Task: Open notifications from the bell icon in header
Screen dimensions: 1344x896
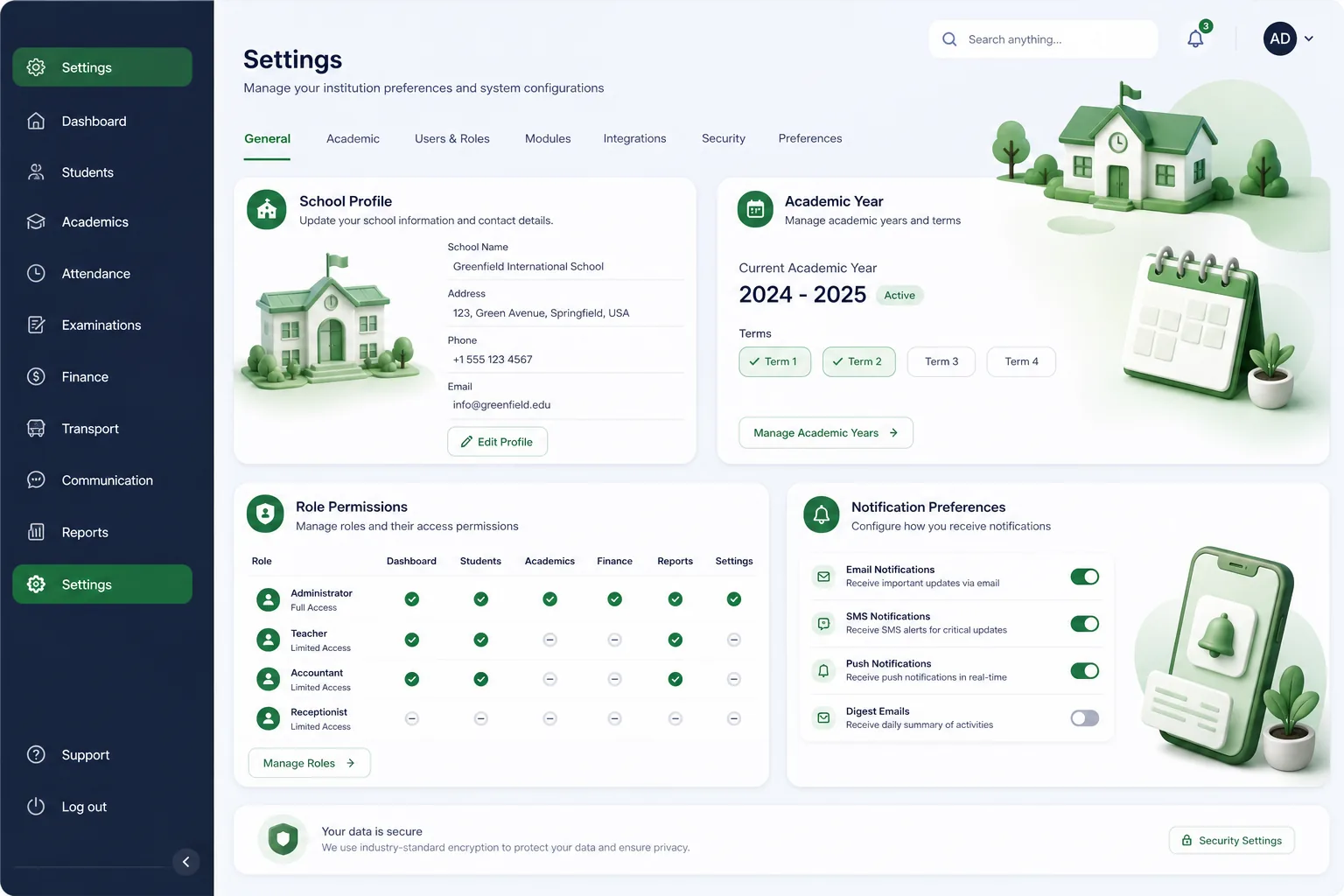Action: point(1195,38)
